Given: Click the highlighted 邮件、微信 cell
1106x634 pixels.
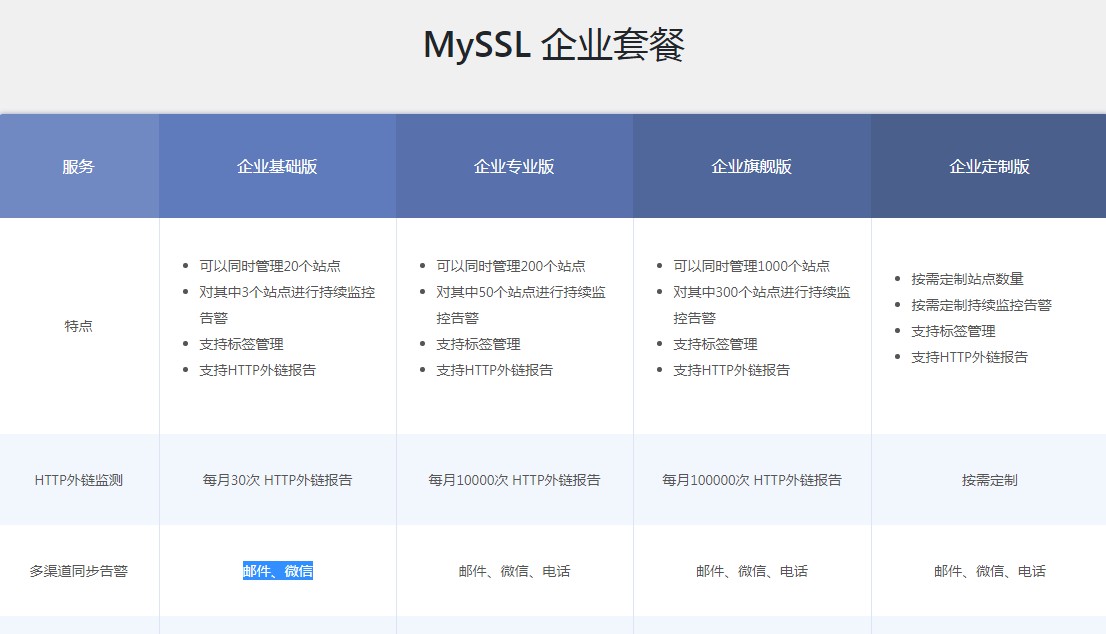Looking at the screenshot, I should pos(277,571).
